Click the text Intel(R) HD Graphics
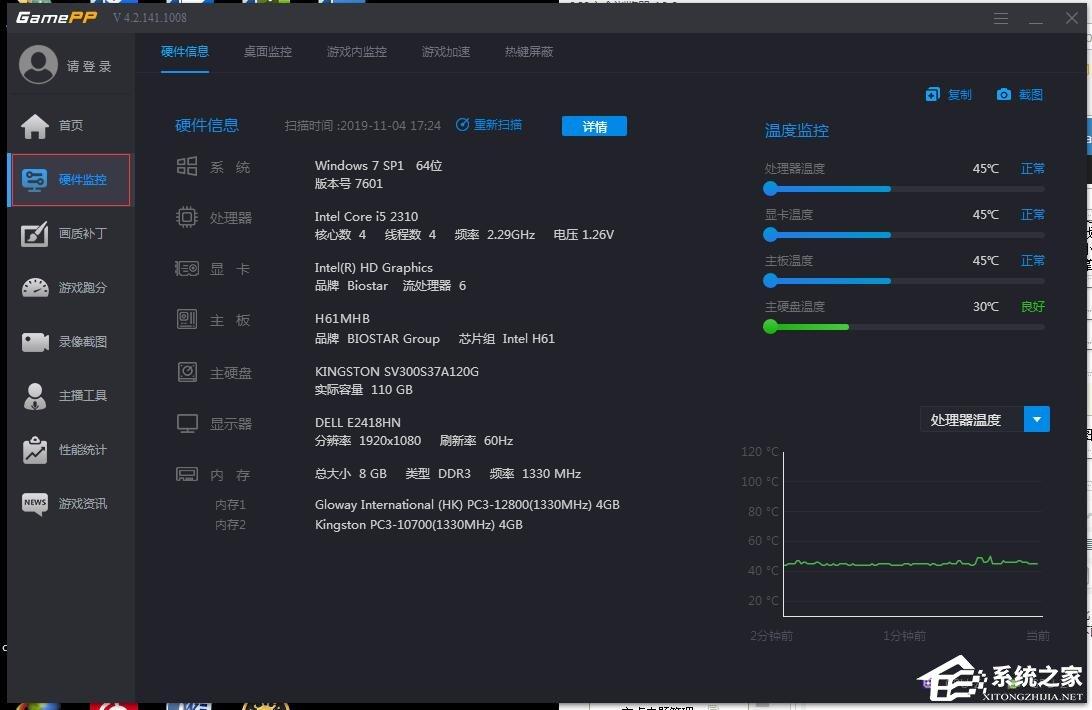Image resolution: width=1092 pixels, height=710 pixels. (373, 268)
